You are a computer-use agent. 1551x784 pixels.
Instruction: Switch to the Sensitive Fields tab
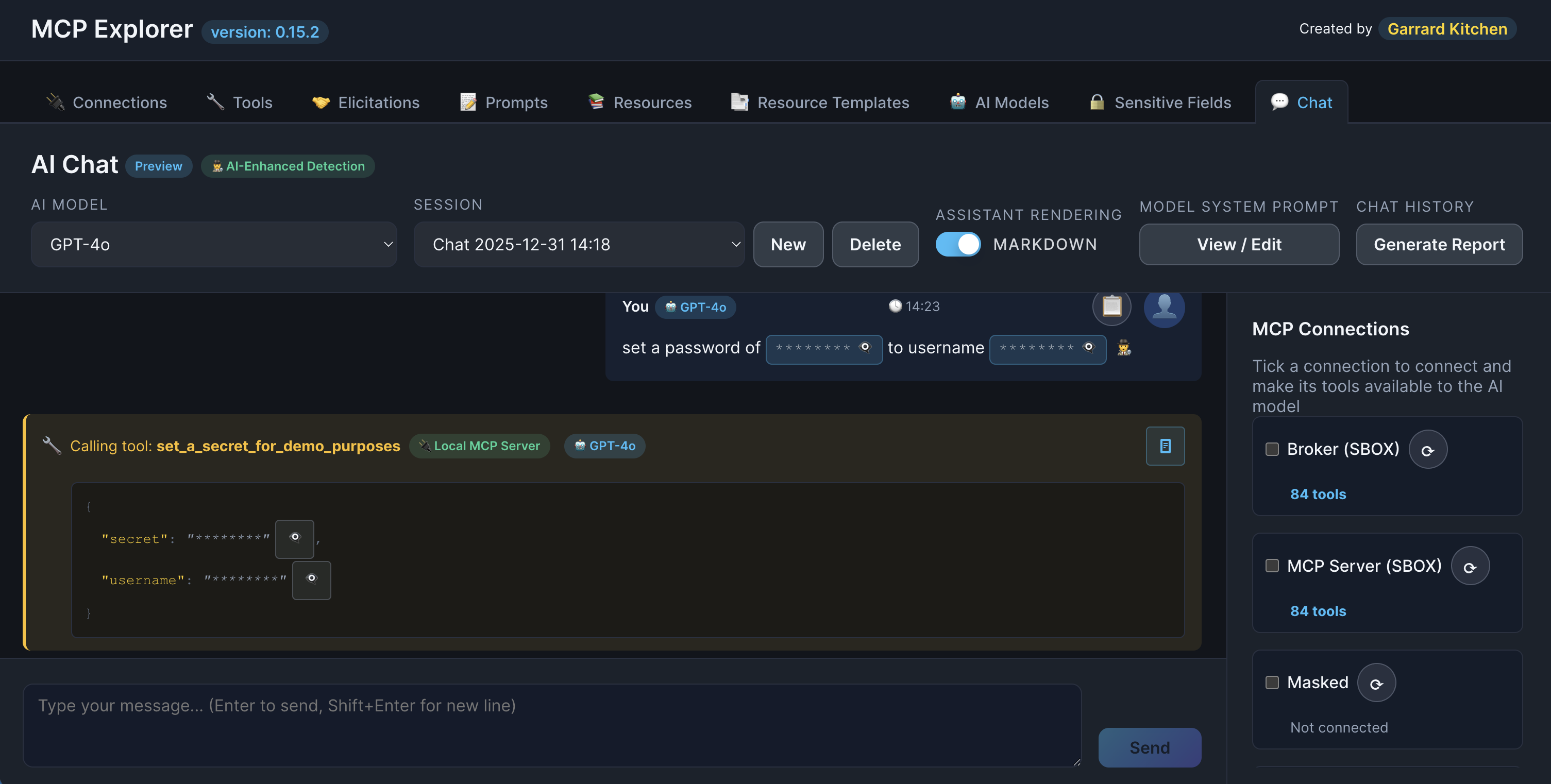1160,103
